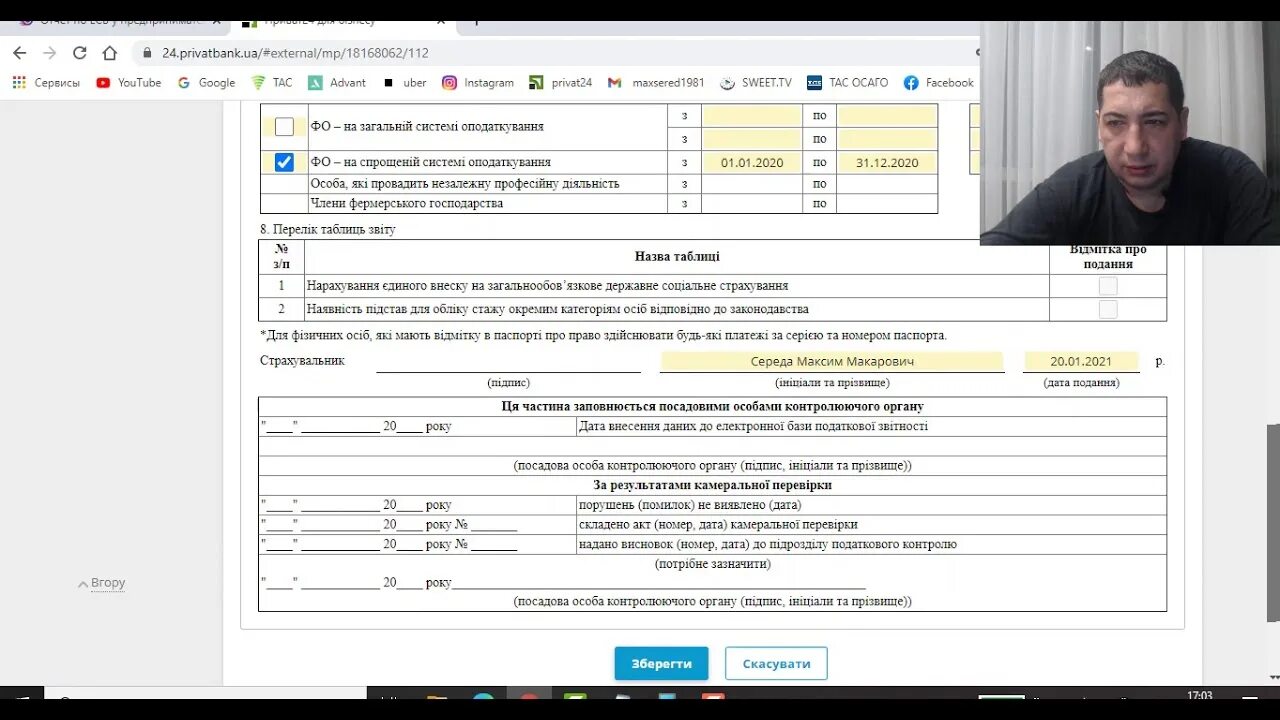Open the privat24 bookmark

(561, 83)
